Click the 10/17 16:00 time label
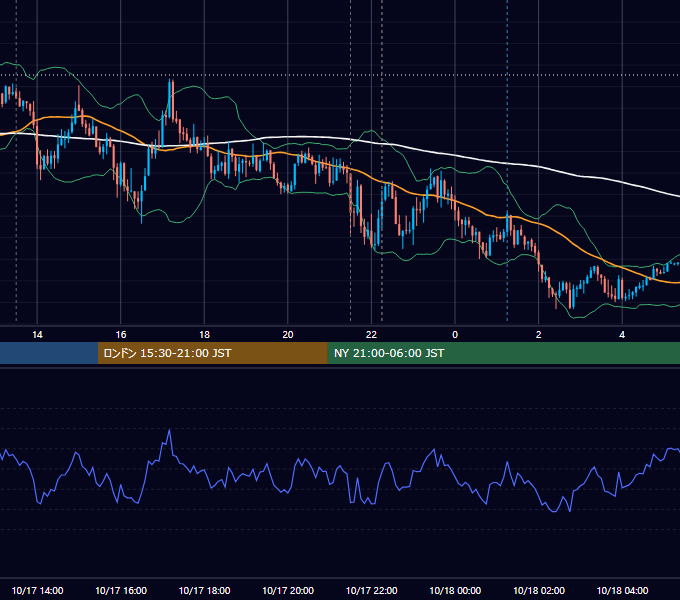This screenshot has height=600, width=680. tap(121, 590)
